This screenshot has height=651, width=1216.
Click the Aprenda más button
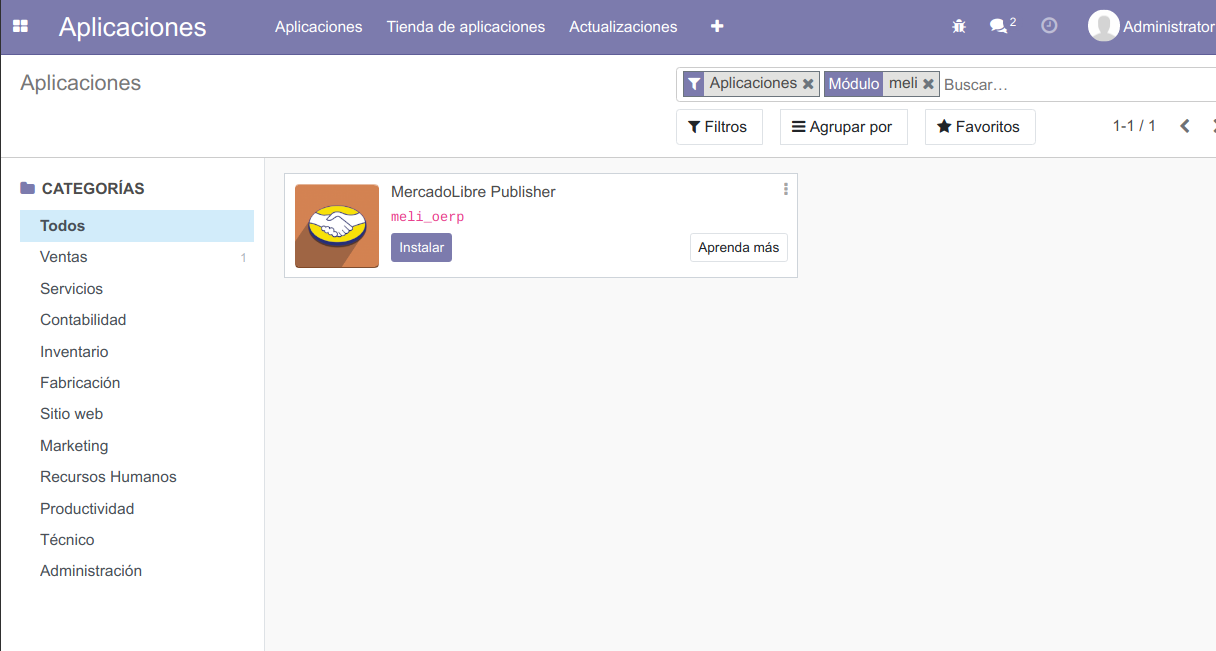(739, 247)
